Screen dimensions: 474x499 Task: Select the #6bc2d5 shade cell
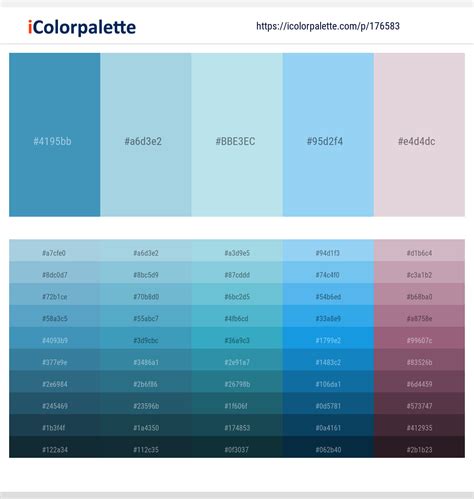click(237, 294)
